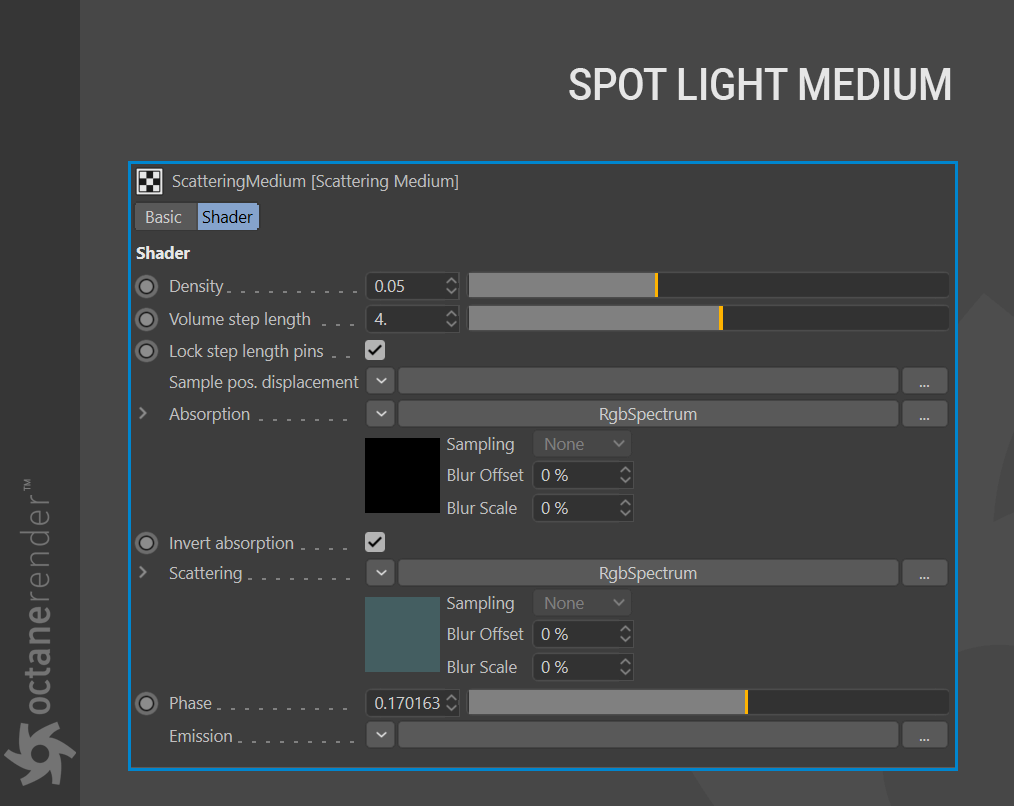
Task: Step the Absorption Blur Scale spinner
Action: pyautogui.click(x=625, y=508)
